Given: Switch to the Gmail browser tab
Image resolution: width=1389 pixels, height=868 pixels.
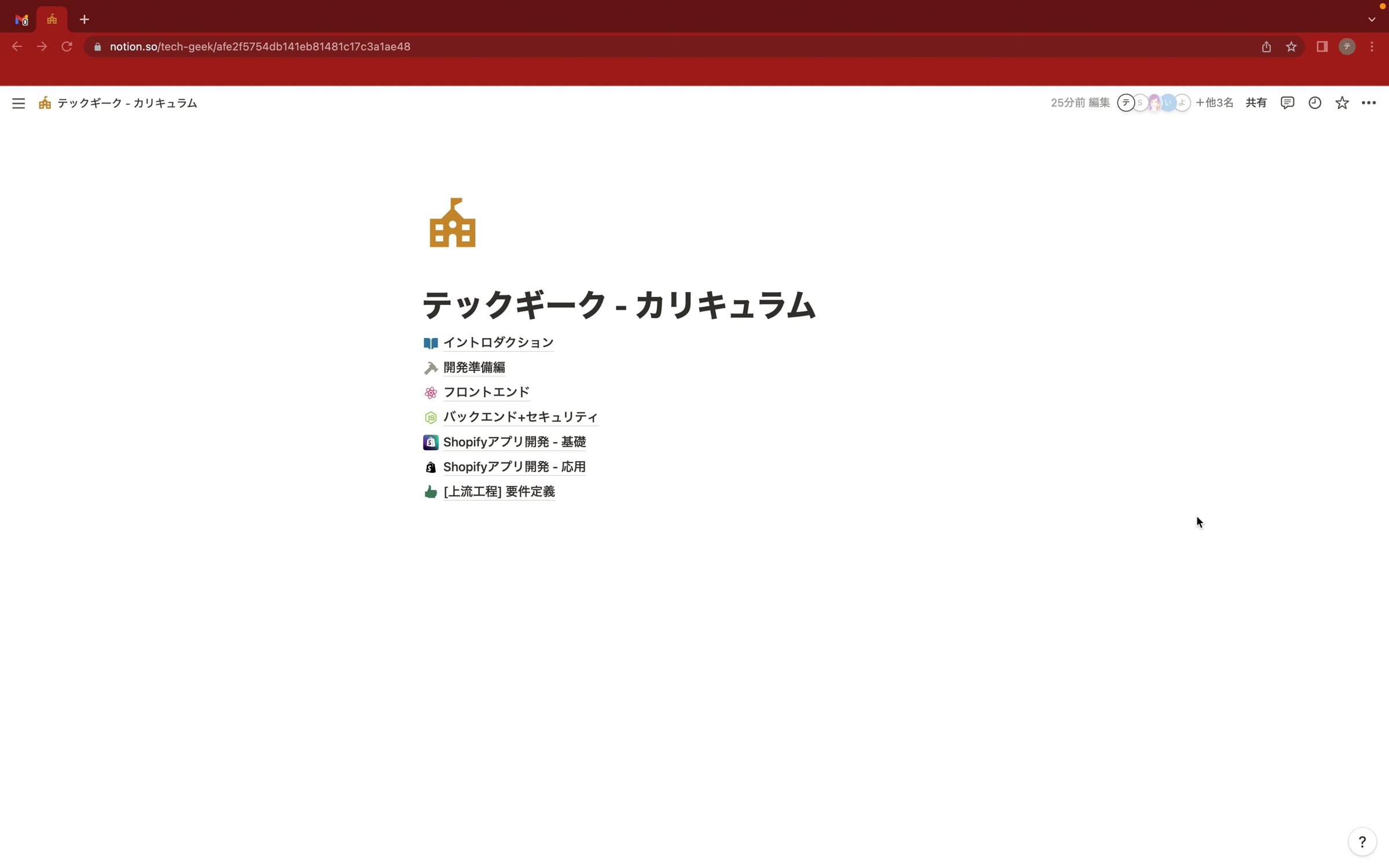Looking at the screenshot, I should pyautogui.click(x=21, y=20).
